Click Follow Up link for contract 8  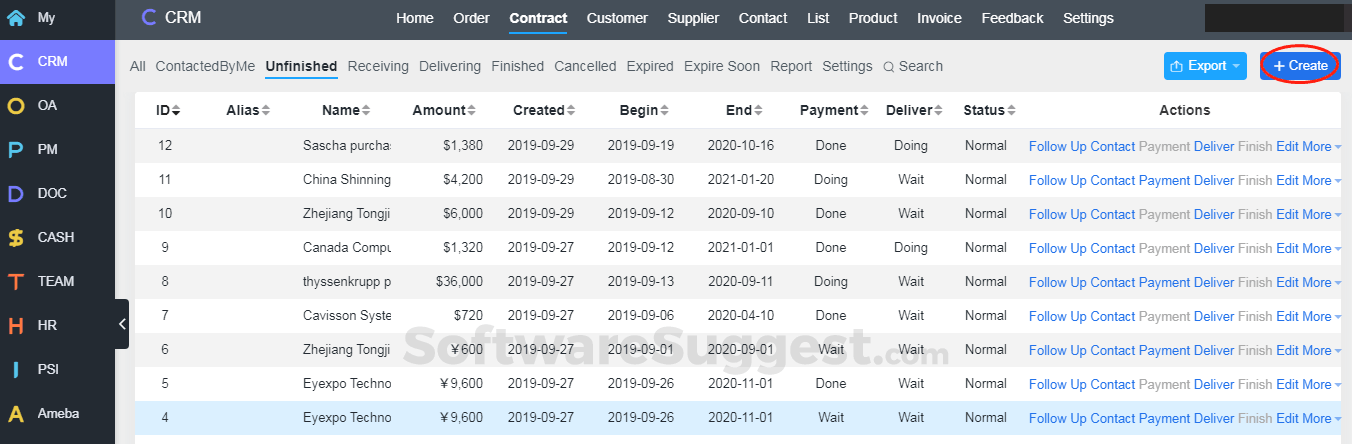click(x=1057, y=282)
